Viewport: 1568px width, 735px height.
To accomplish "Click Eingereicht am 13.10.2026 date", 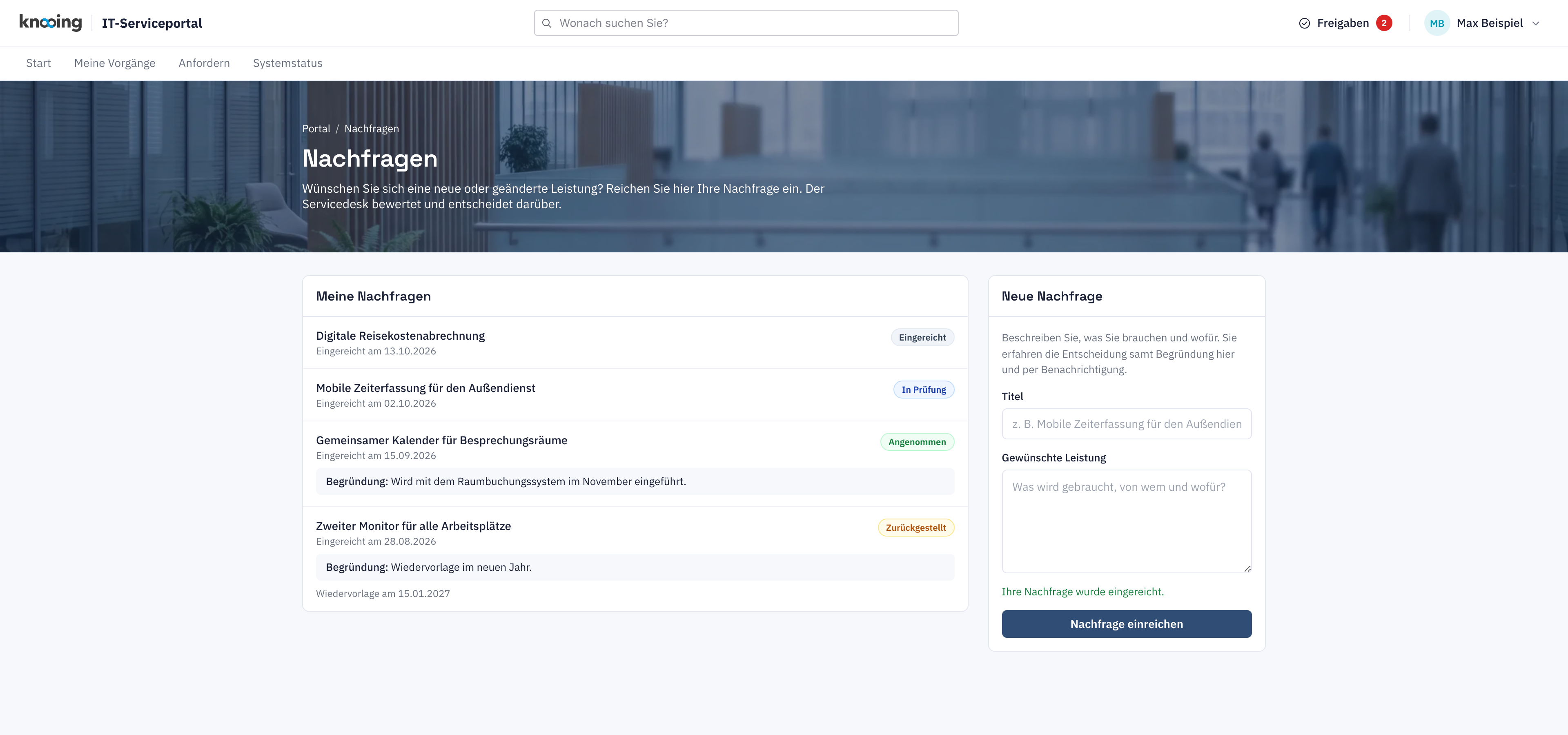I will click(x=376, y=351).
